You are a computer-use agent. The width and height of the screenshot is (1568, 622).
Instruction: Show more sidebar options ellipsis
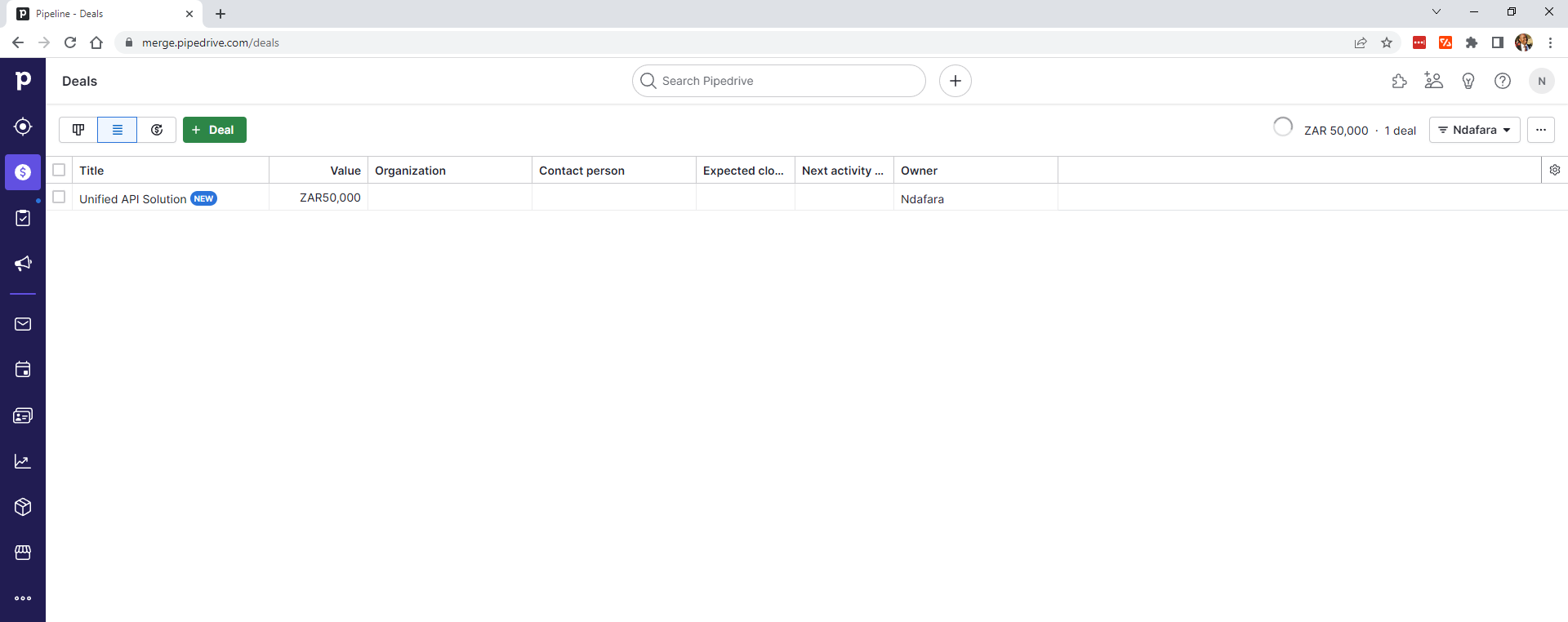23,598
